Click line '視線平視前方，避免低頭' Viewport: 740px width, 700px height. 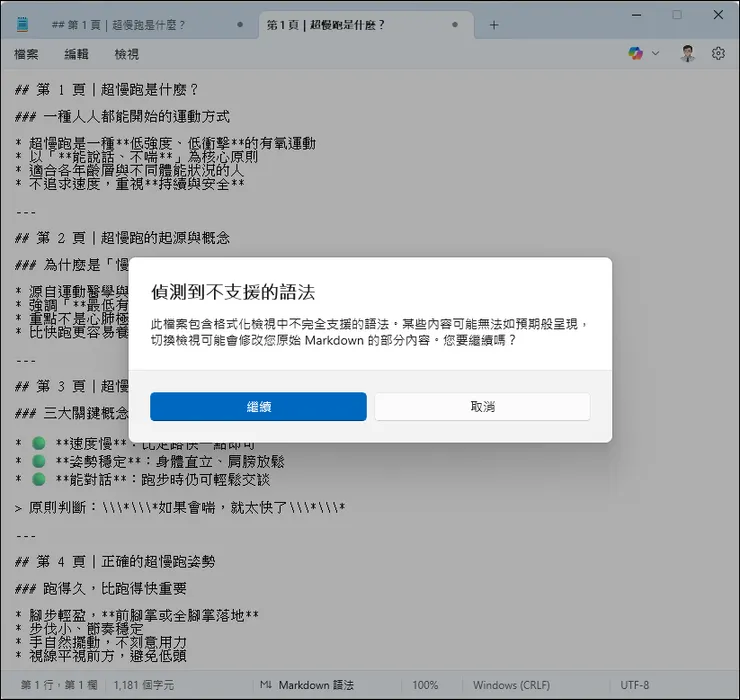(x=101, y=656)
